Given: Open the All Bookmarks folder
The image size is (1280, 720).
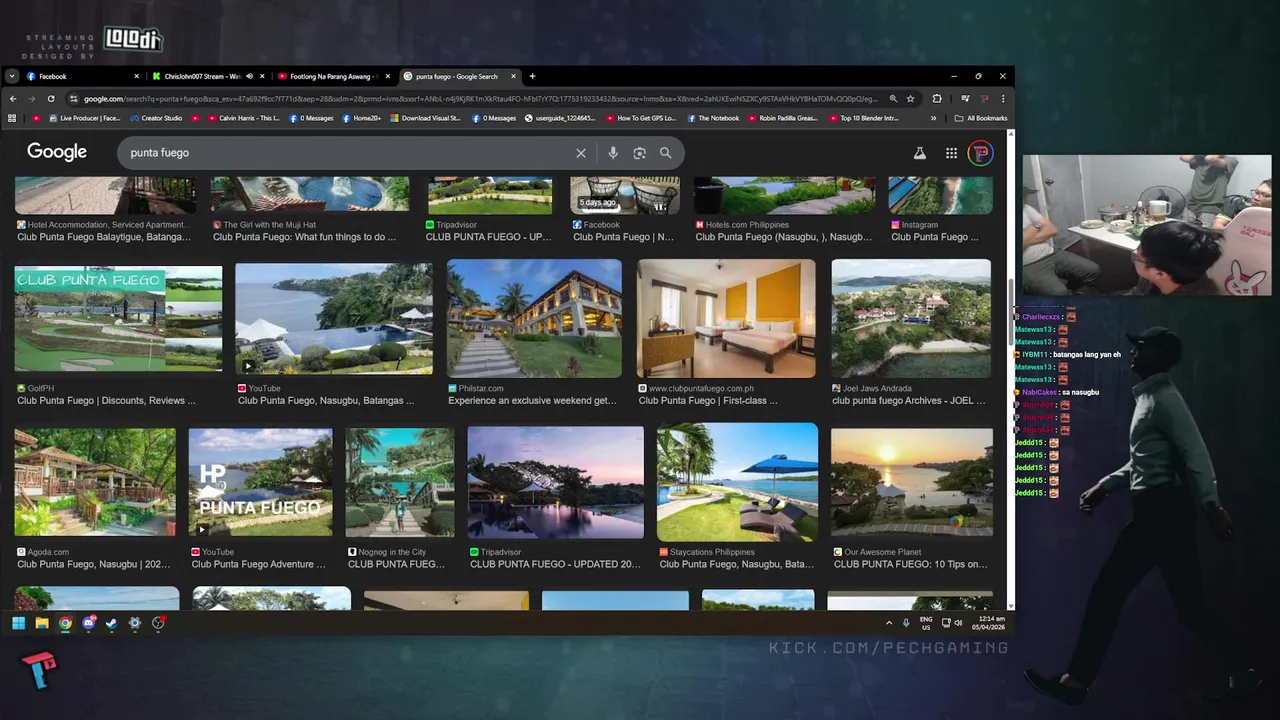Looking at the screenshot, I should coord(981,118).
